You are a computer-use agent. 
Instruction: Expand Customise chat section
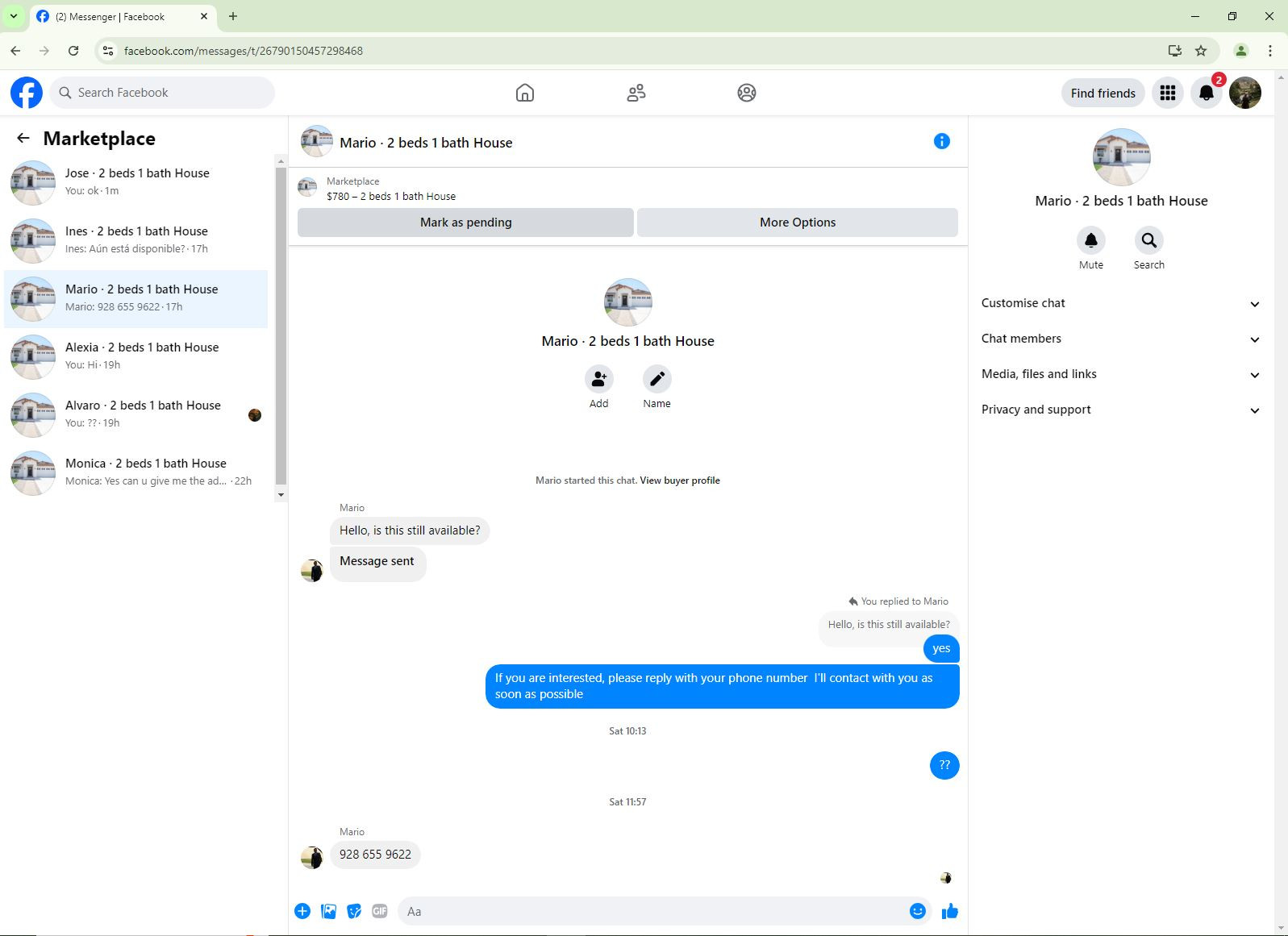1120,303
